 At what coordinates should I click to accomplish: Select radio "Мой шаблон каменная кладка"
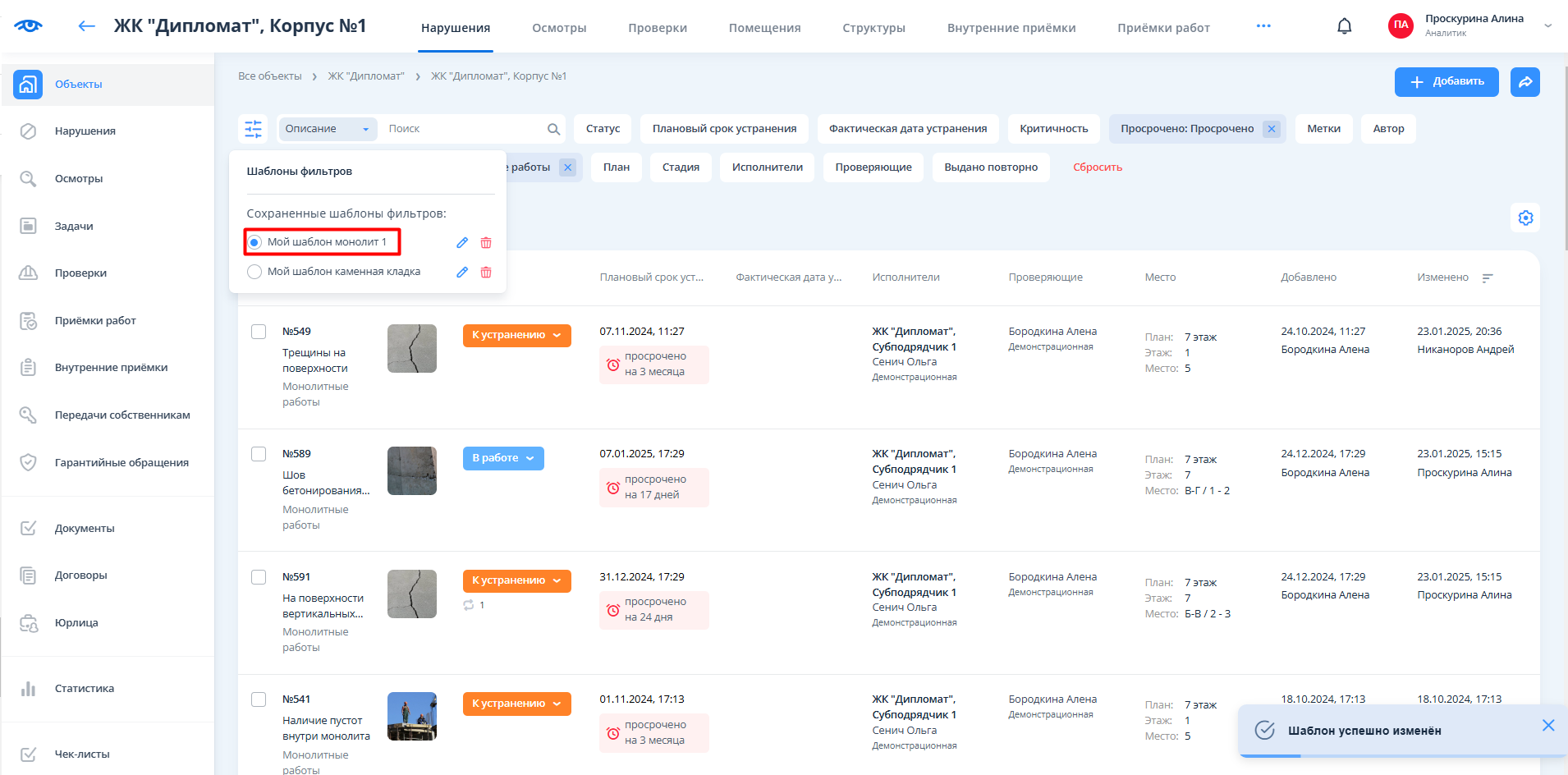[x=254, y=272]
